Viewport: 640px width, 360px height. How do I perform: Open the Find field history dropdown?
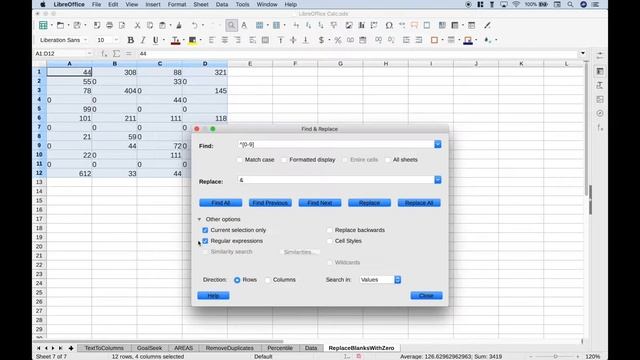pos(438,144)
